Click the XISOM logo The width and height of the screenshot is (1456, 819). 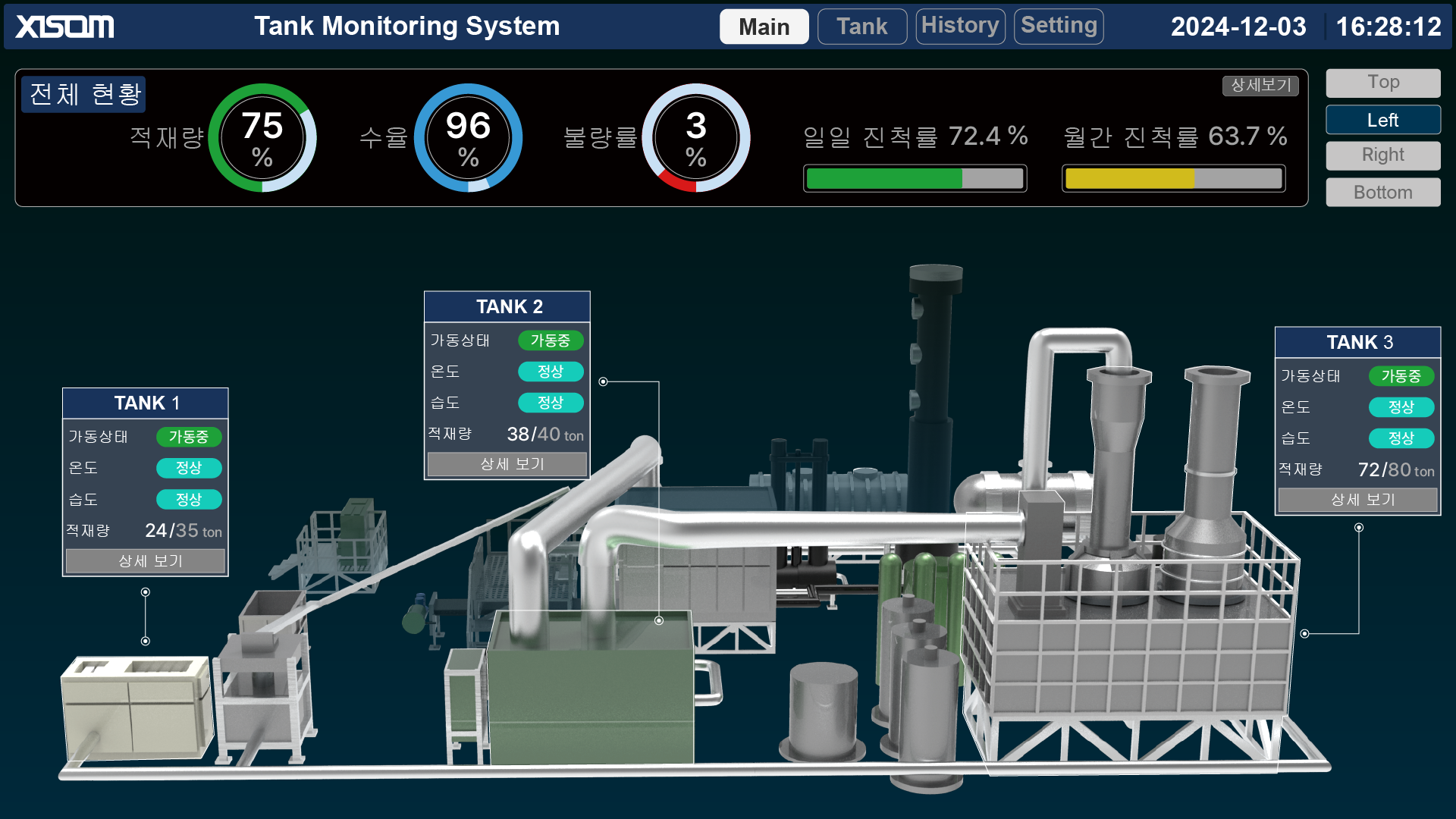(x=64, y=26)
